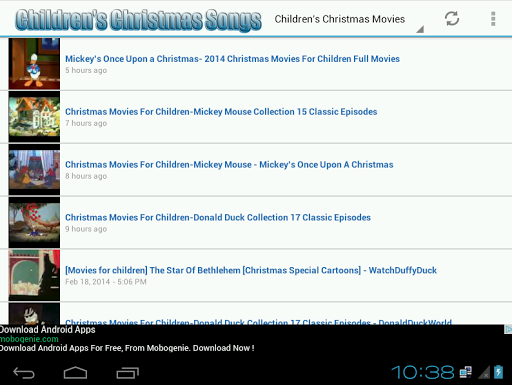Tap the AdChoices icon on the ad banner
Screen dimensions: 512x385
(x=508, y=329)
